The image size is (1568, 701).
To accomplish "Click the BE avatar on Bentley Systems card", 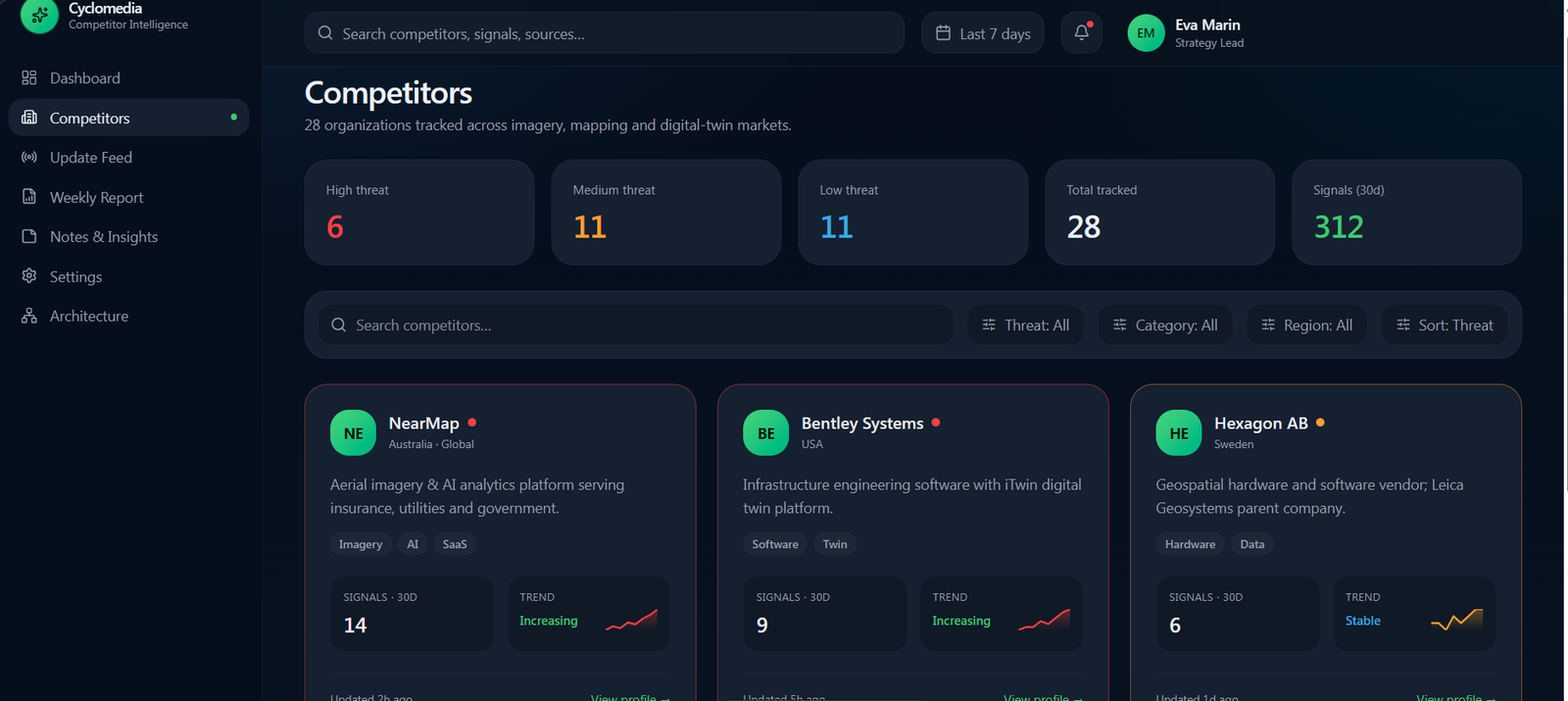I will [765, 432].
